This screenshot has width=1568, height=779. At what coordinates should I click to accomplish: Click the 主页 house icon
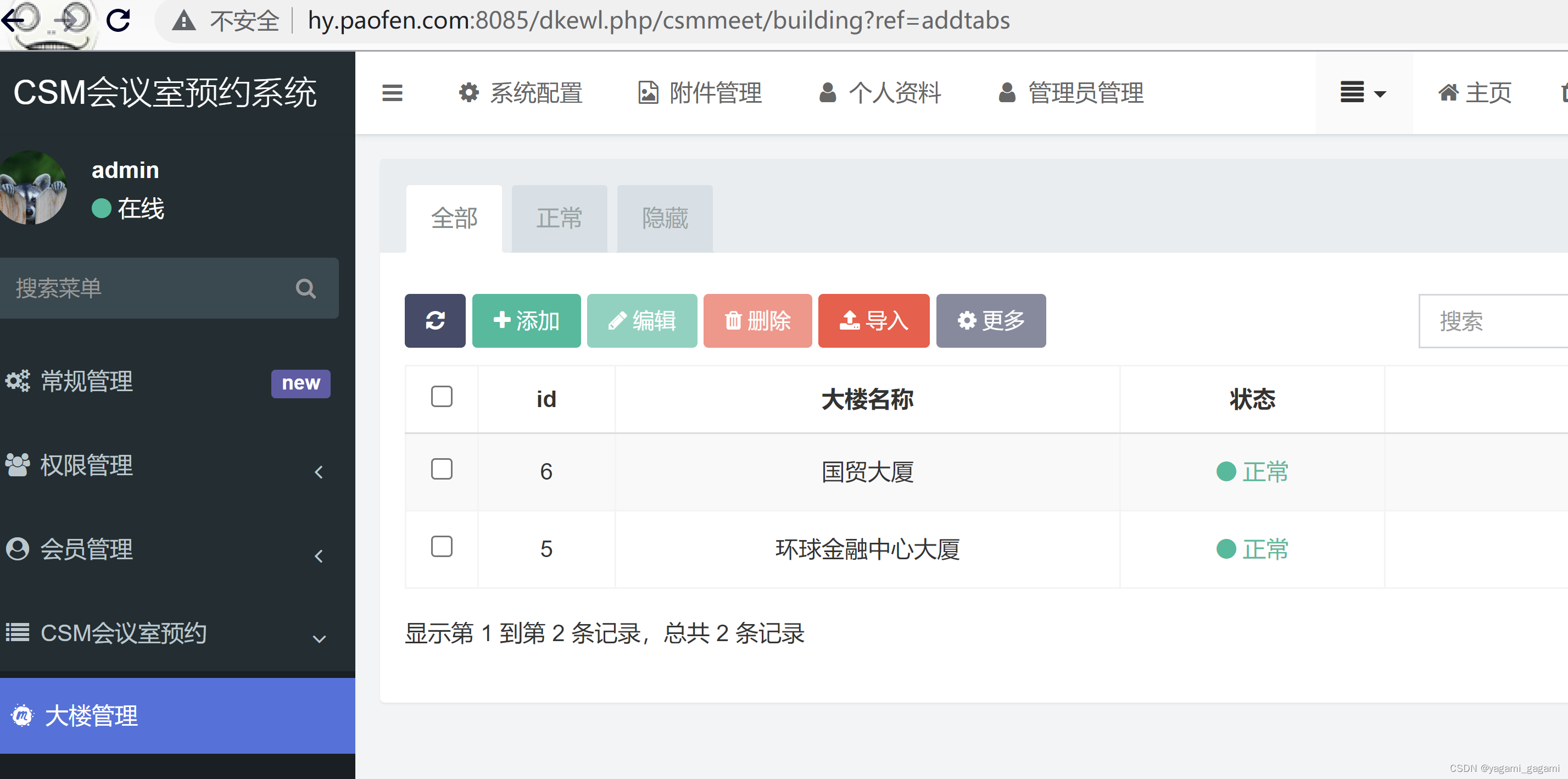pyautogui.click(x=1448, y=93)
